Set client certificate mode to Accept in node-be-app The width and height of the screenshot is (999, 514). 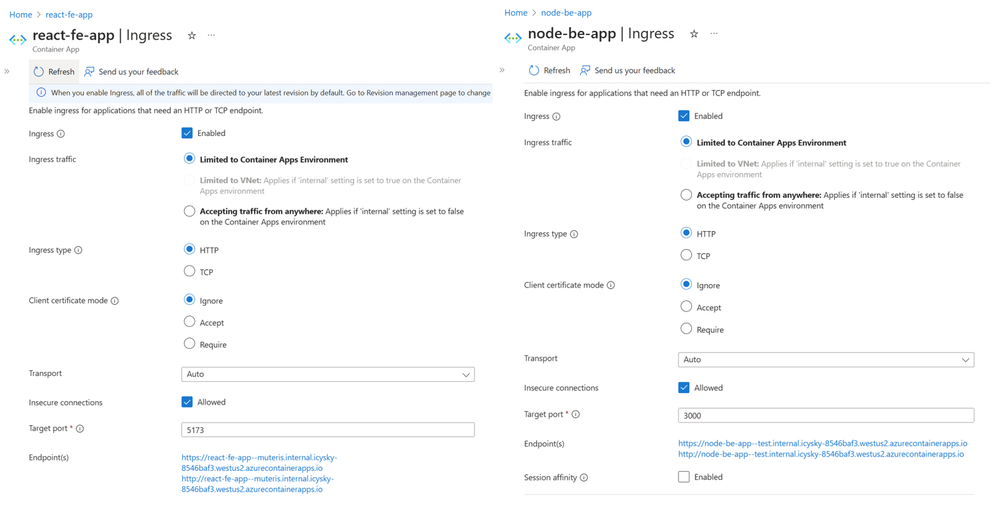686,306
